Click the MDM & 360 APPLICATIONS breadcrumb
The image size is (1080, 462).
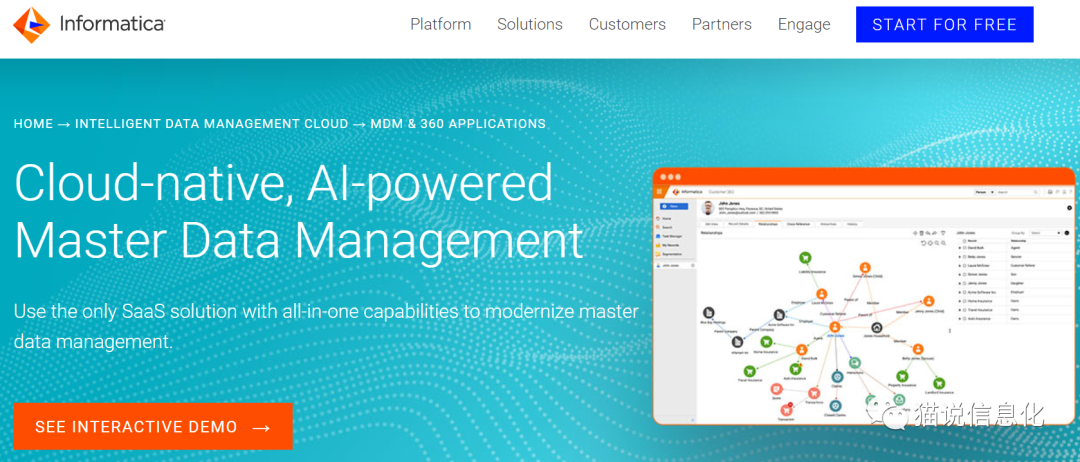(x=458, y=124)
